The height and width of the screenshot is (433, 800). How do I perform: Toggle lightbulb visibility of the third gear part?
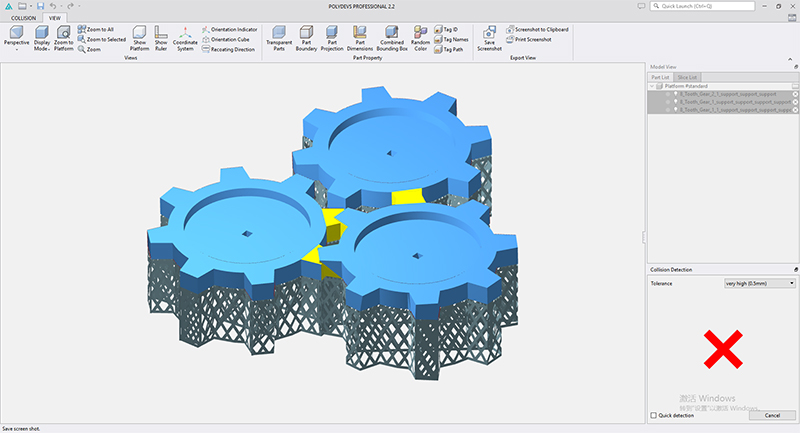[x=676, y=110]
